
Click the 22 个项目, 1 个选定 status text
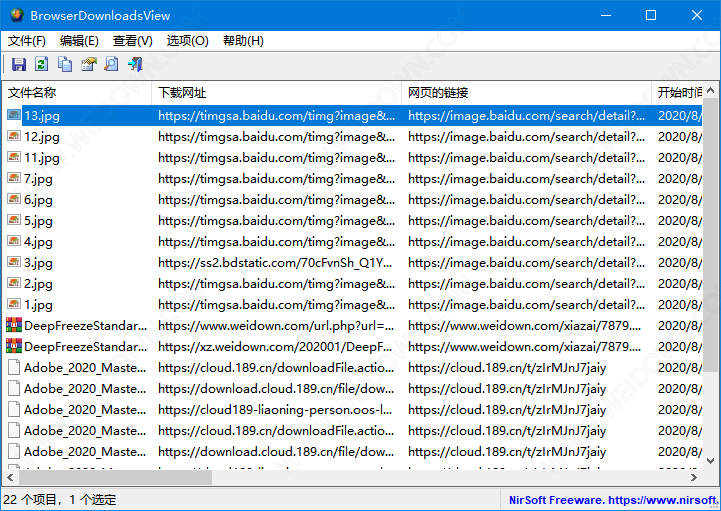tap(60, 500)
